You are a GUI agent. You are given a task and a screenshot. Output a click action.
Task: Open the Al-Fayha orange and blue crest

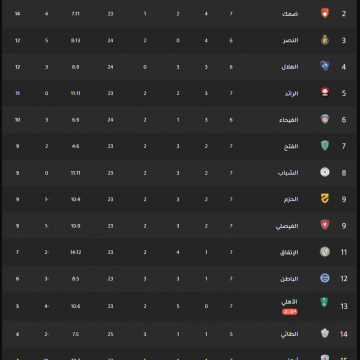(x=325, y=119)
